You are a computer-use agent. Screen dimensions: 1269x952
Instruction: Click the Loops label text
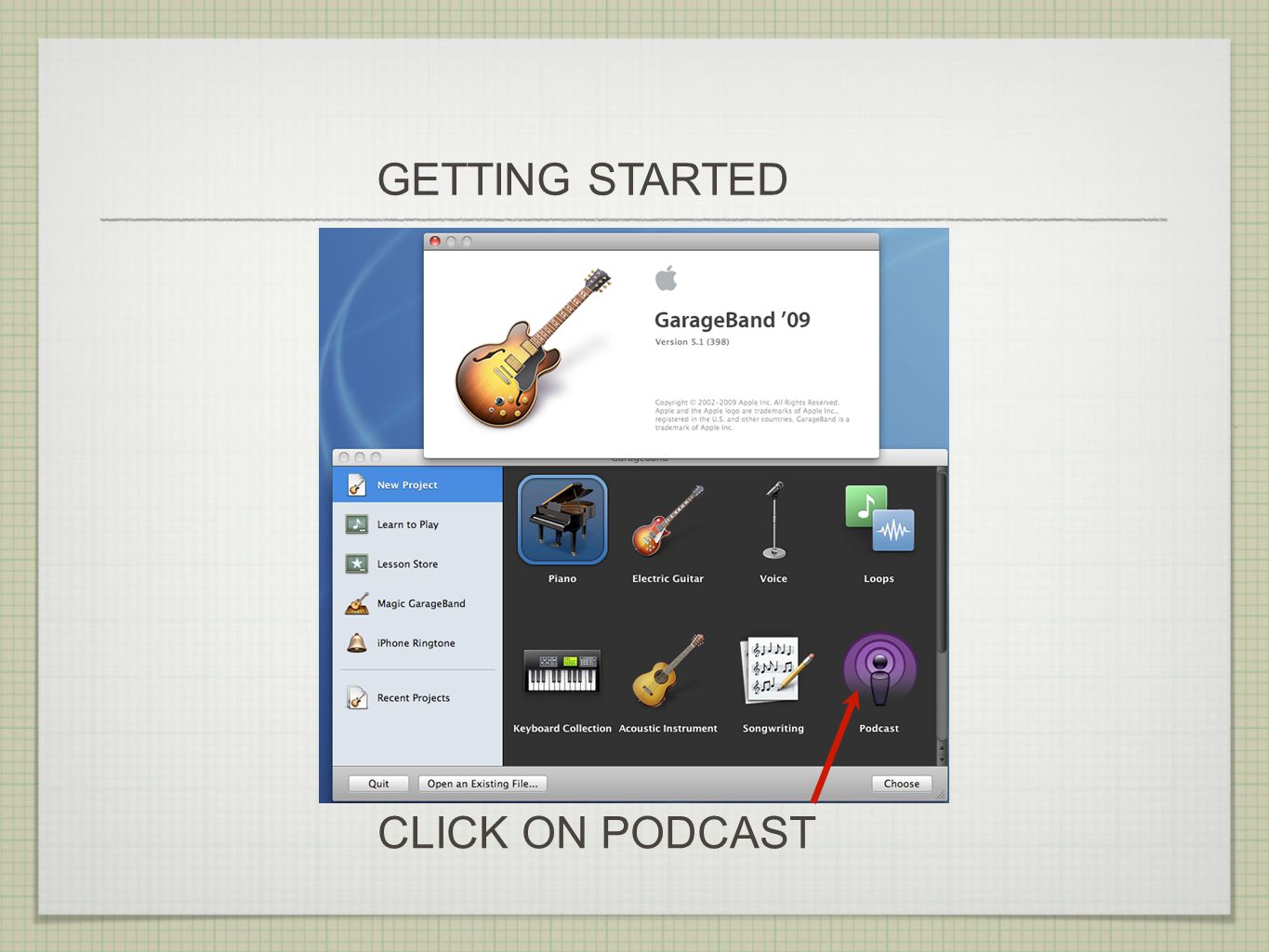(x=879, y=579)
